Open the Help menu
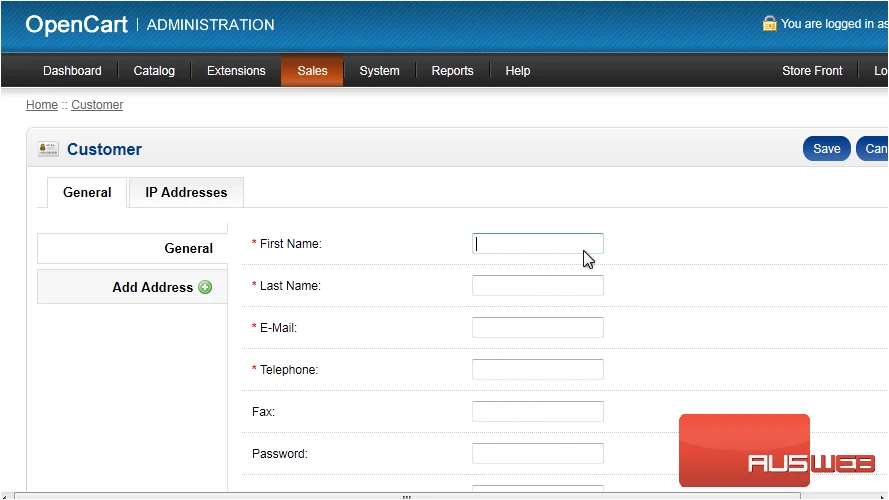Viewport: 889px width, 500px height. tap(518, 71)
